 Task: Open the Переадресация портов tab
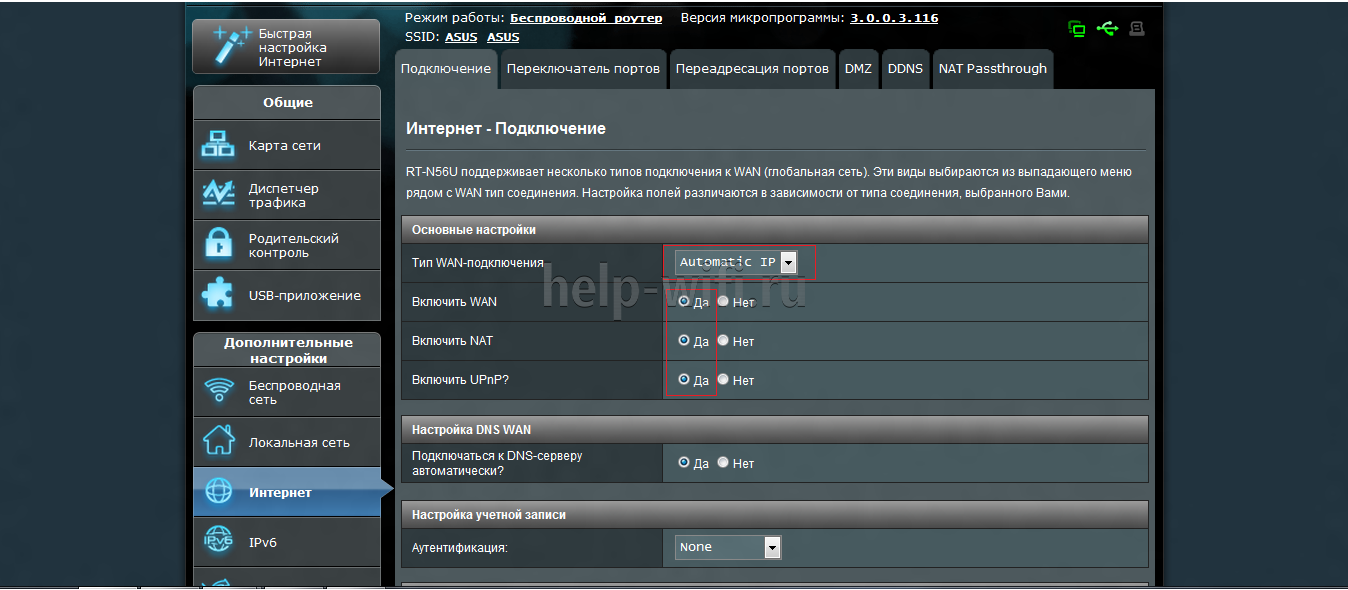pos(752,69)
